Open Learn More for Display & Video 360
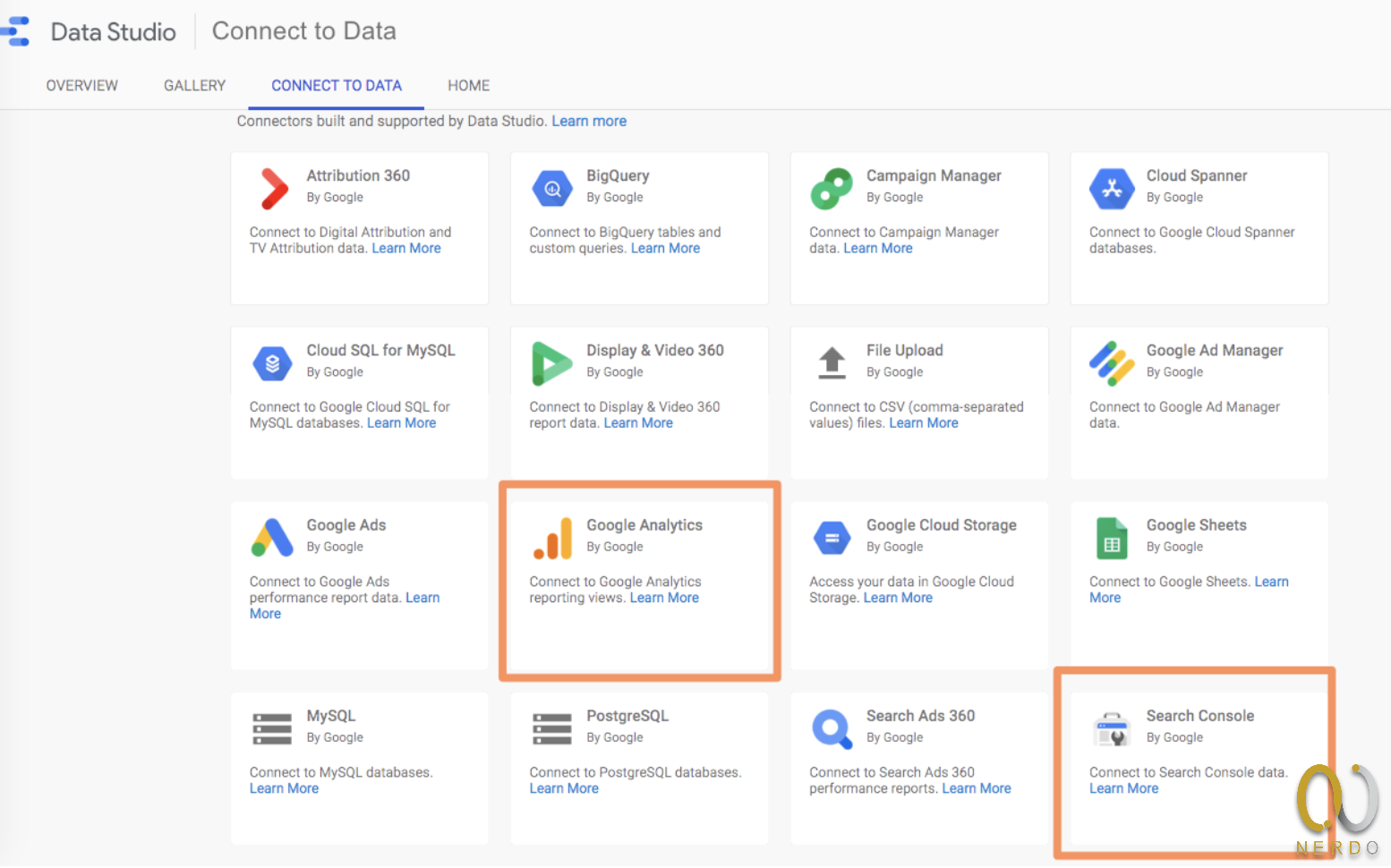Image resolution: width=1391 pixels, height=868 pixels. tap(638, 422)
